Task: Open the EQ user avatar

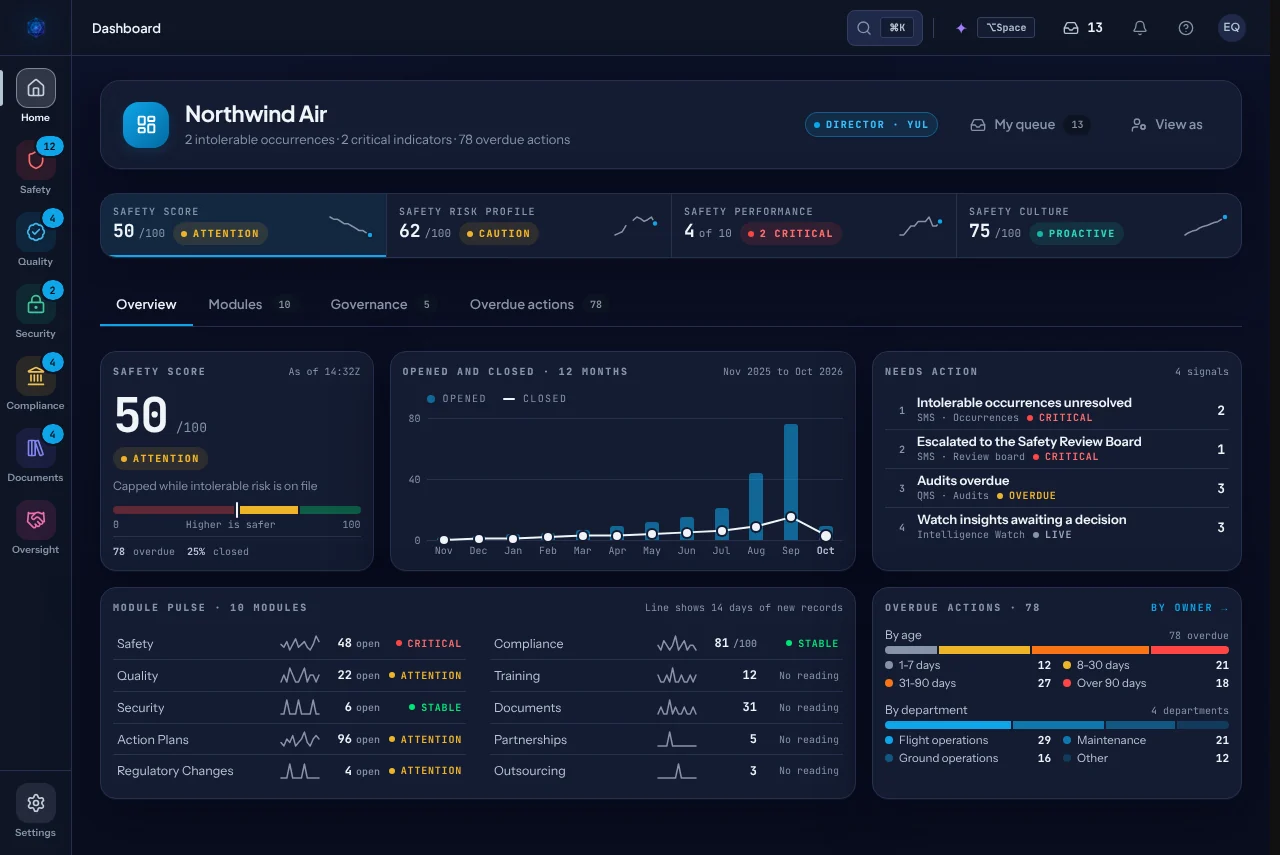Action: [1232, 28]
